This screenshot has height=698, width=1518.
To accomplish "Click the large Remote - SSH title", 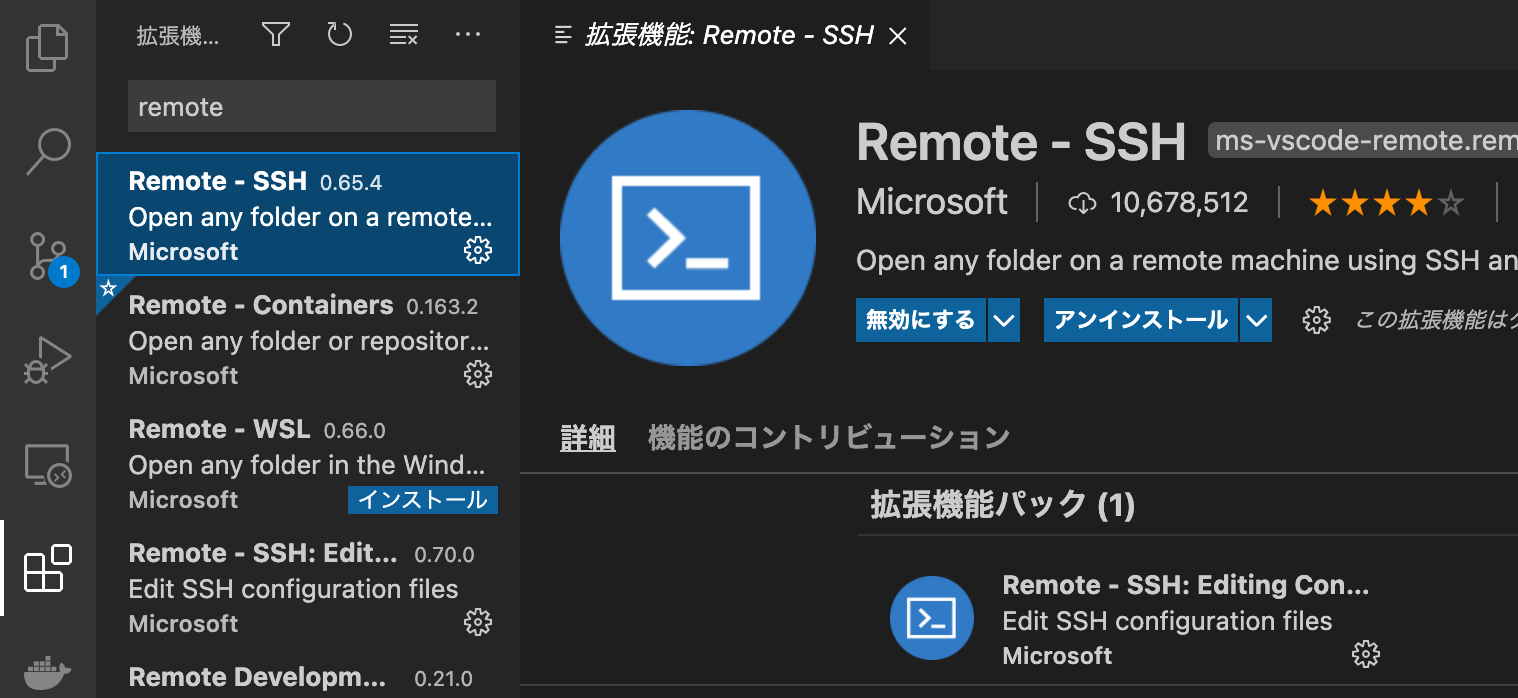I will tap(1021, 141).
